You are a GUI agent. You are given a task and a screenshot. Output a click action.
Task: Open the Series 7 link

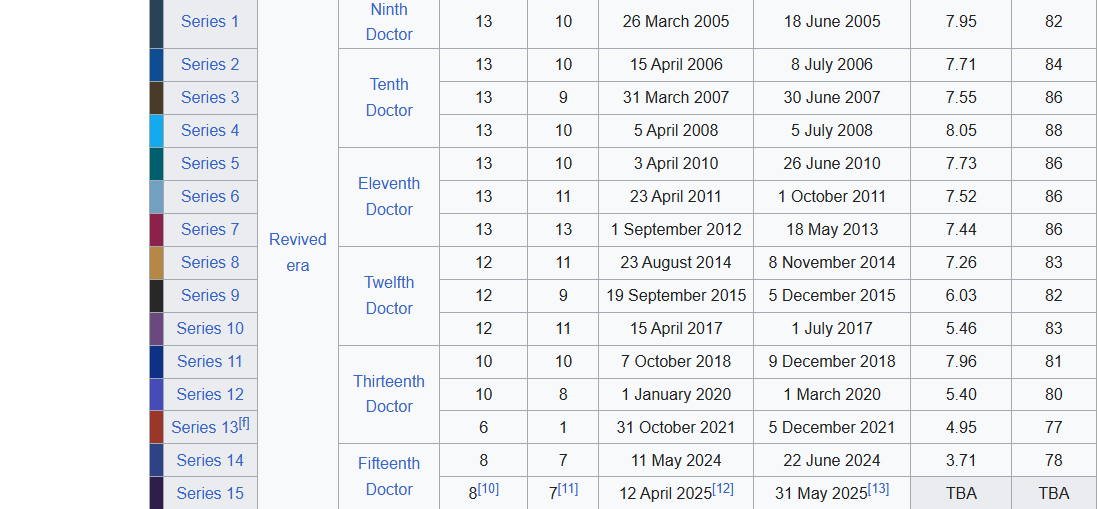[209, 230]
